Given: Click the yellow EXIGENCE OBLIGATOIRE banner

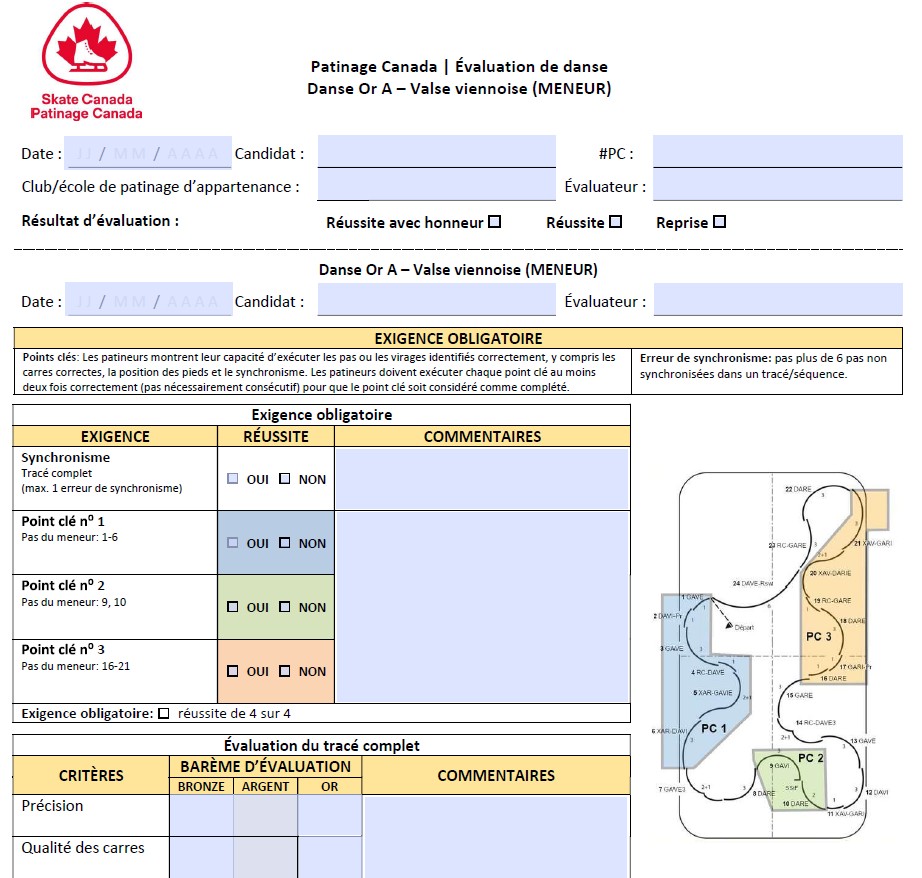Looking at the screenshot, I should pyautogui.click(x=458, y=338).
